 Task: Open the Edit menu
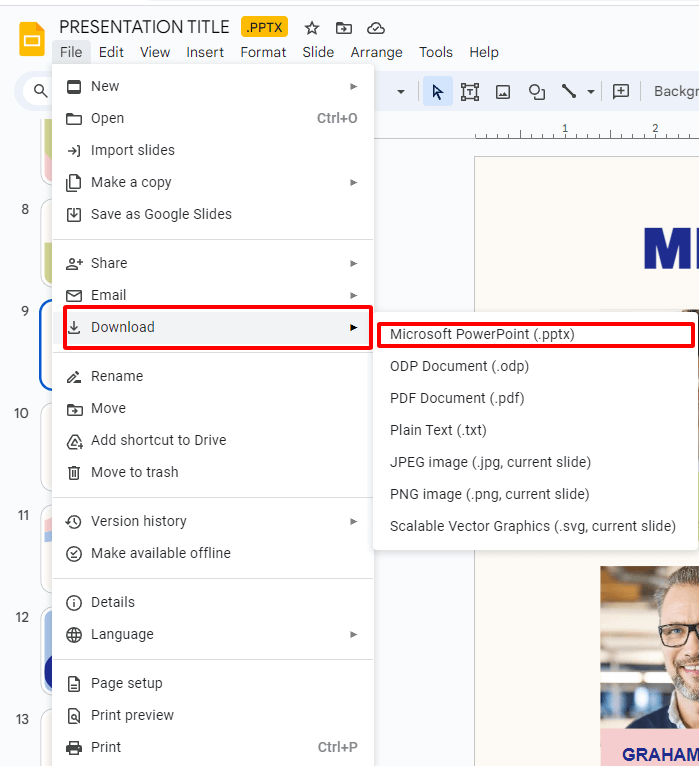pyautogui.click(x=111, y=52)
